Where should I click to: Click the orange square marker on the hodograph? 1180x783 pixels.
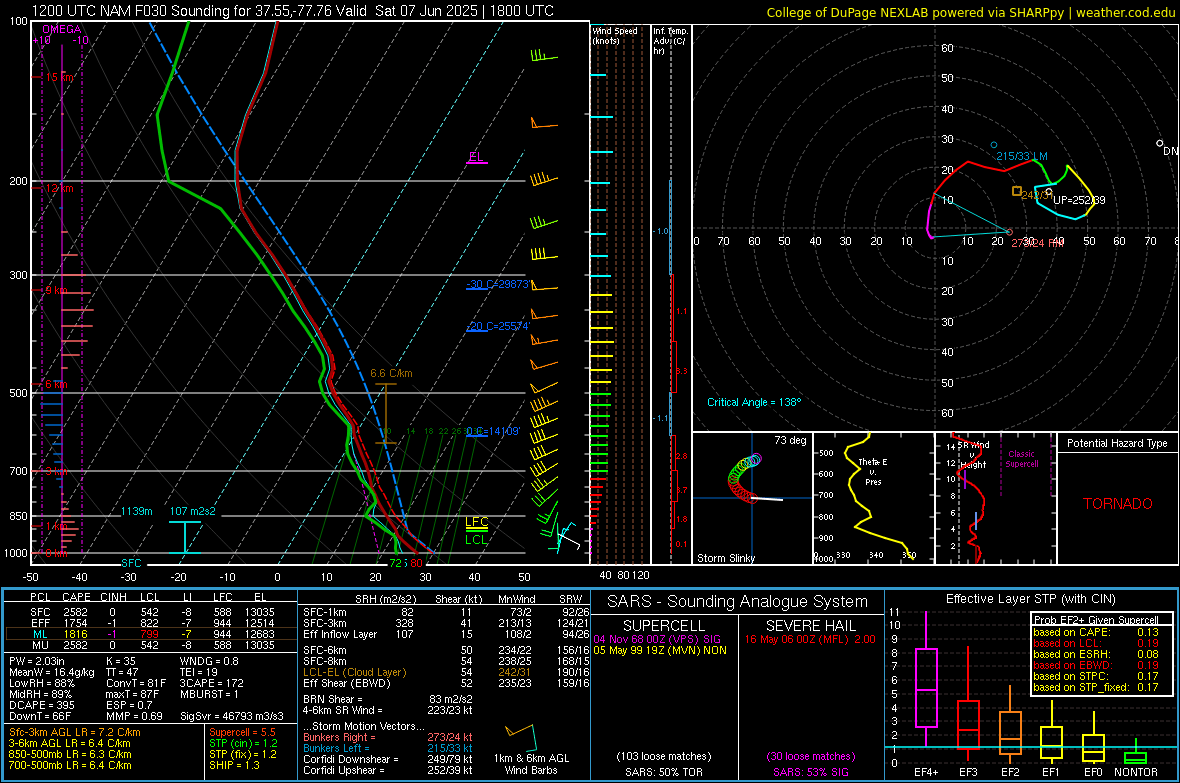[1017, 191]
